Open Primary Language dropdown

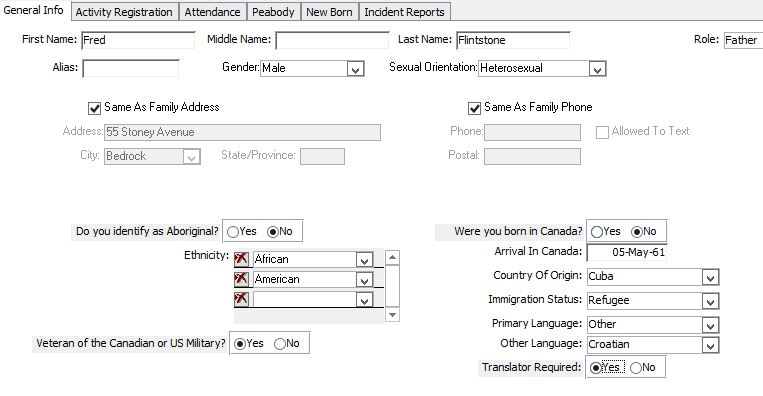point(710,325)
